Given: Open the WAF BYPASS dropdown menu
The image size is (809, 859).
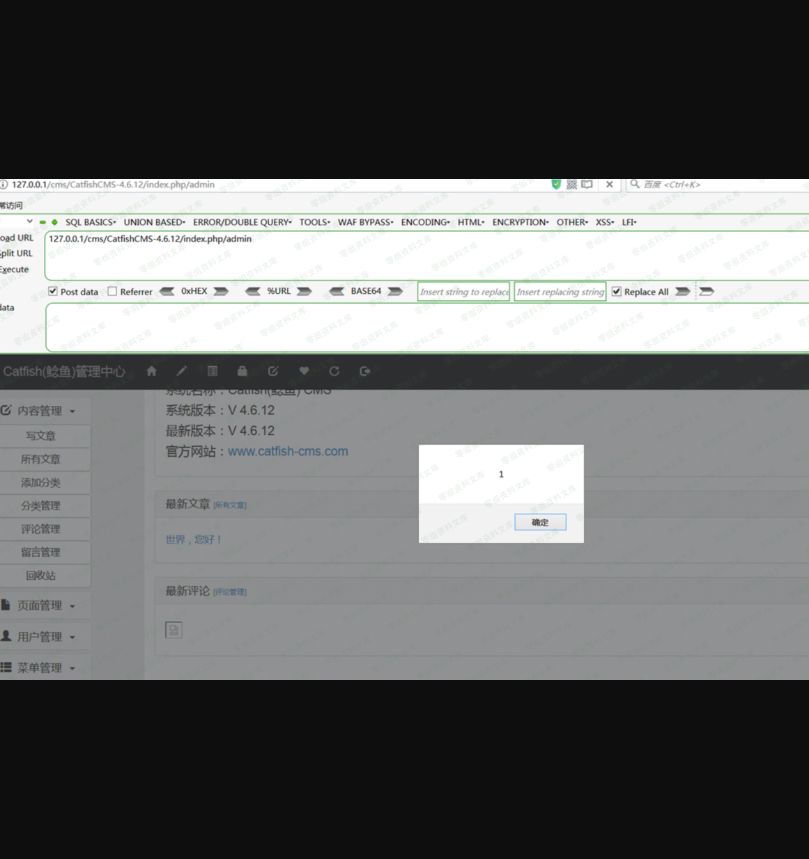Looking at the screenshot, I should click(365, 222).
